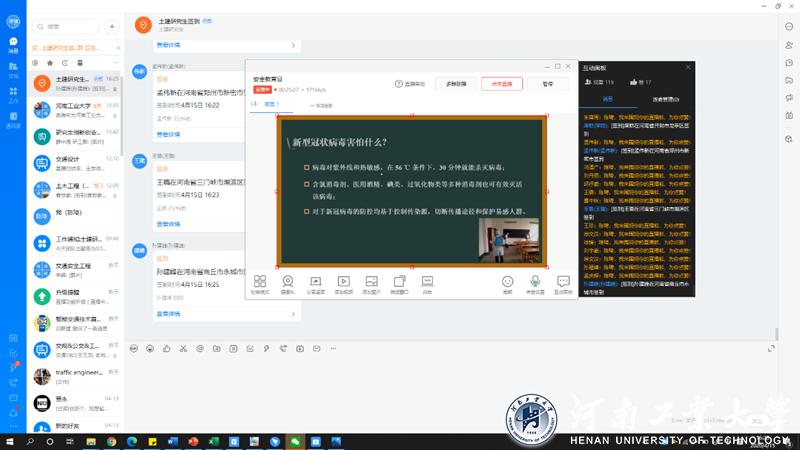Click the view details link under the 16:25 check-in

[x=168, y=314]
